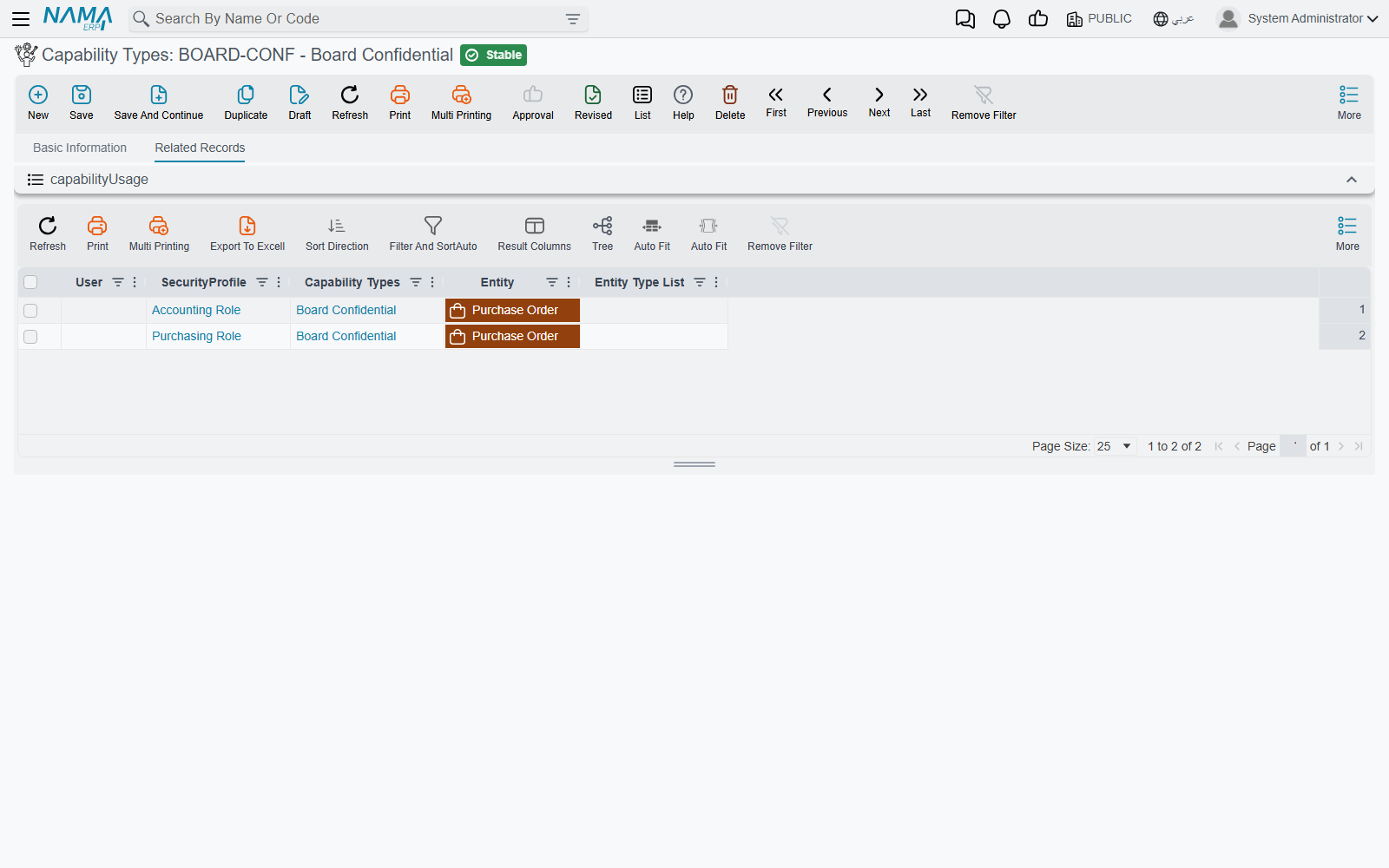The image size is (1389, 868).
Task: Switch language to Arabic
Action: (1174, 18)
